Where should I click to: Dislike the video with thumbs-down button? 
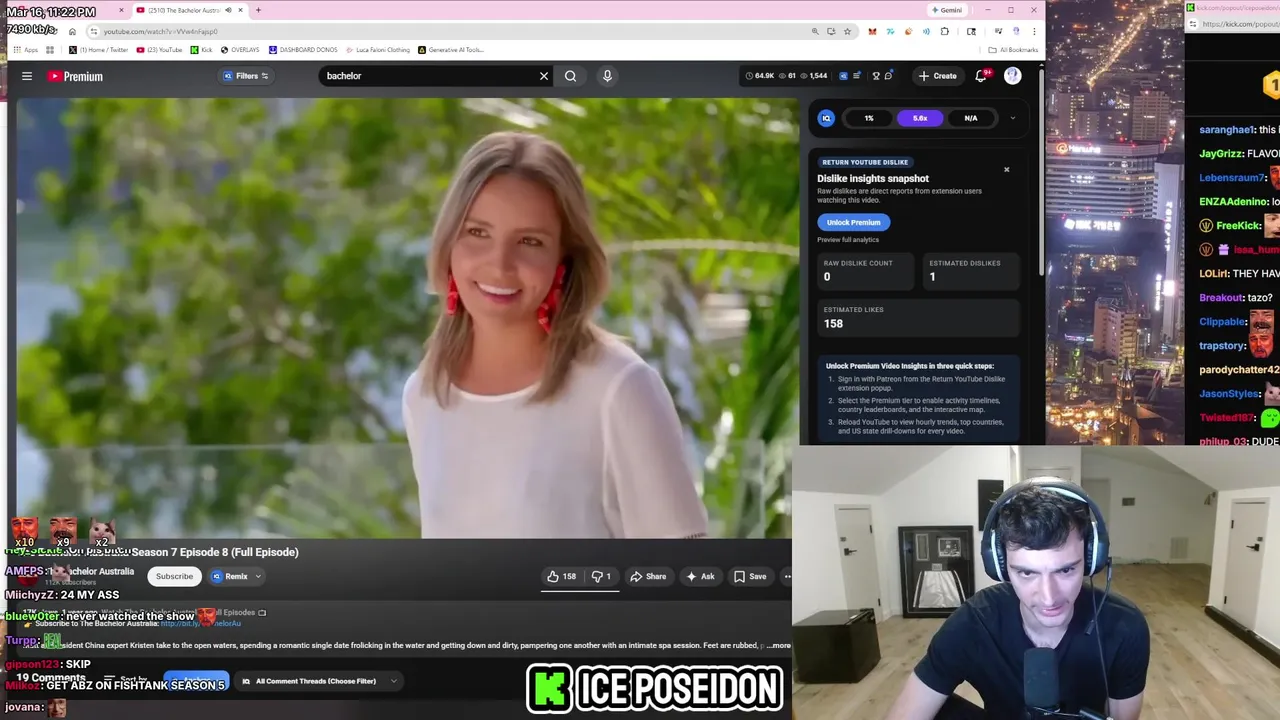point(601,576)
